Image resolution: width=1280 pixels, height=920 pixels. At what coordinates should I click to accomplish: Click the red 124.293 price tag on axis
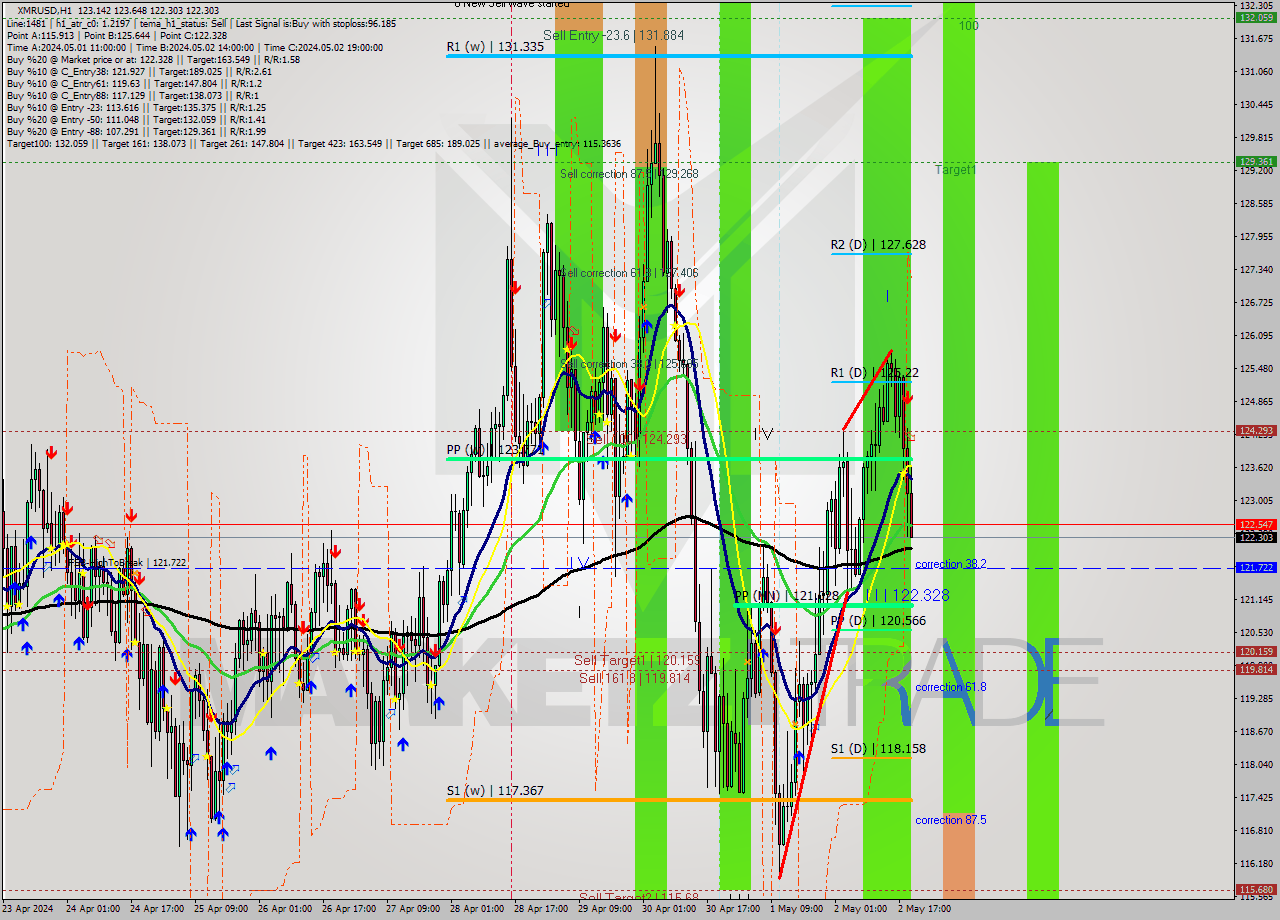pyautogui.click(x=1255, y=431)
